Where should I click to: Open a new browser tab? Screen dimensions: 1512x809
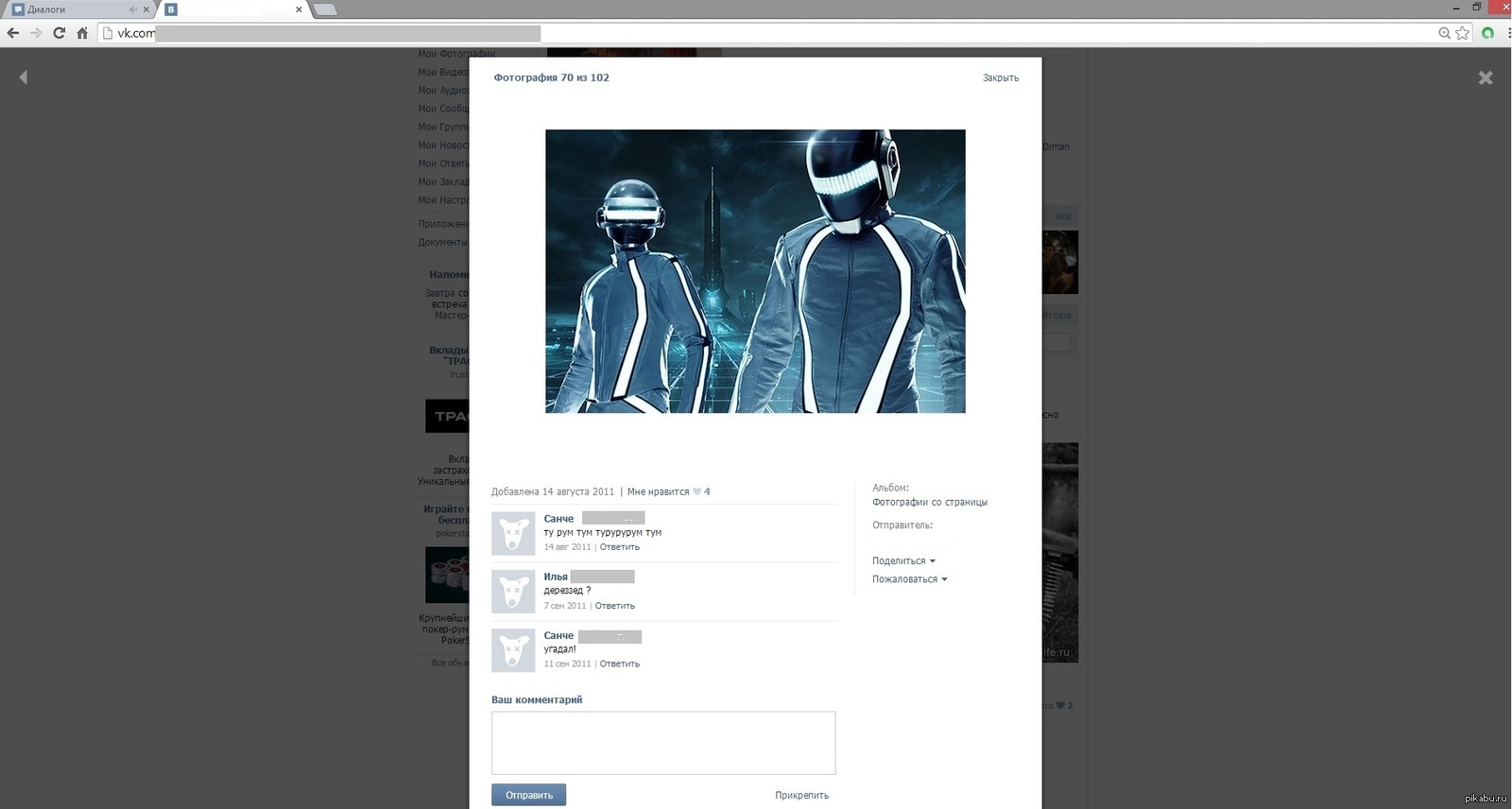(325, 9)
